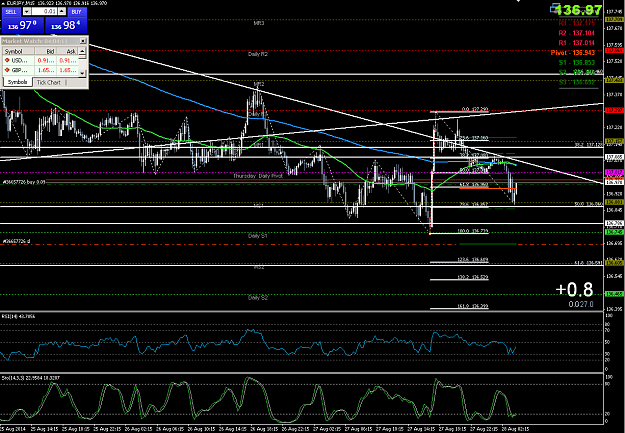The image size is (625, 433).
Task: Increase trade volume with the up arrow
Action: [62, 12]
